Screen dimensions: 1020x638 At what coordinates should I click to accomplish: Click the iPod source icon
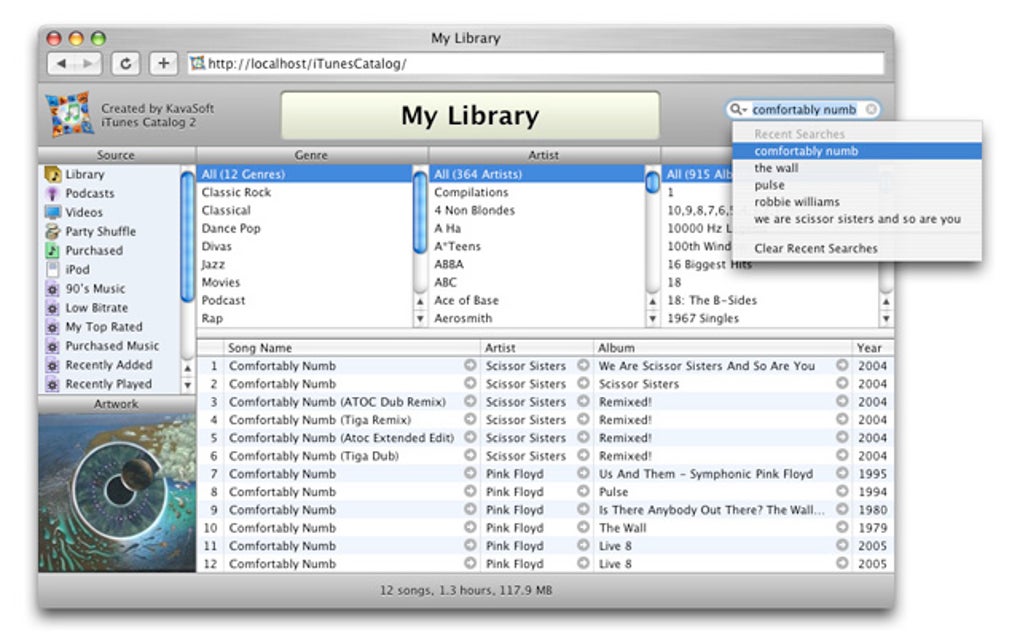tap(53, 269)
